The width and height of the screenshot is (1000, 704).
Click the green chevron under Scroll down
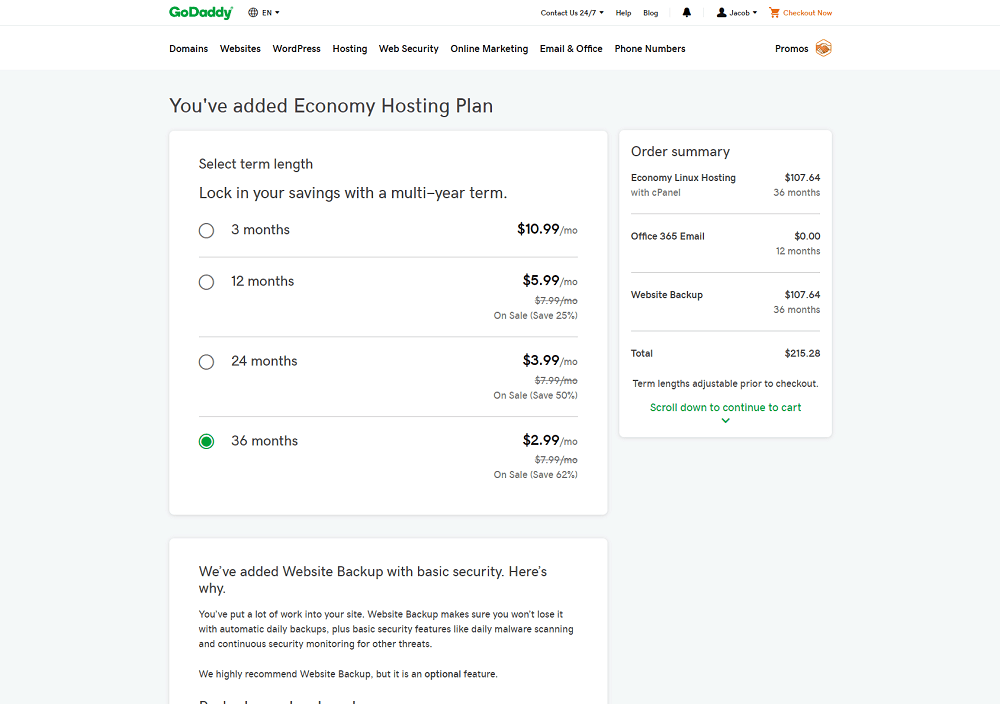pyautogui.click(x=725, y=420)
